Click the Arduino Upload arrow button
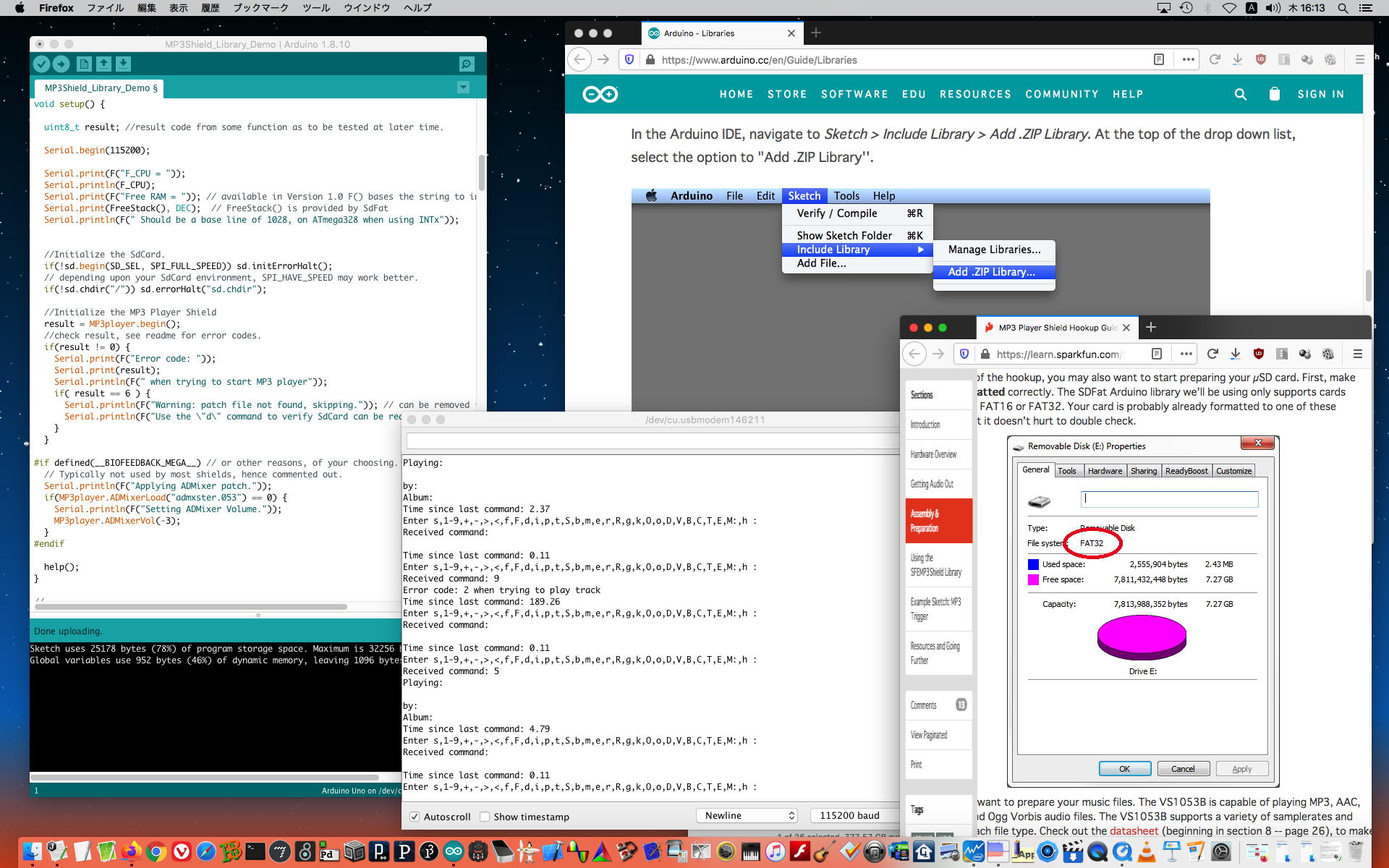Image resolution: width=1389 pixels, height=868 pixels. (x=61, y=64)
